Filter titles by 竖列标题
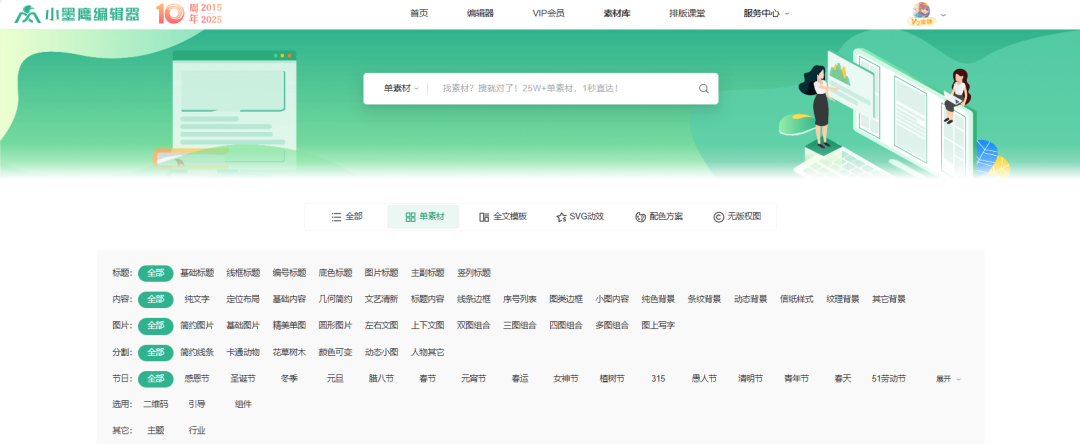Screen dimensions: 1080x444 point(474,273)
